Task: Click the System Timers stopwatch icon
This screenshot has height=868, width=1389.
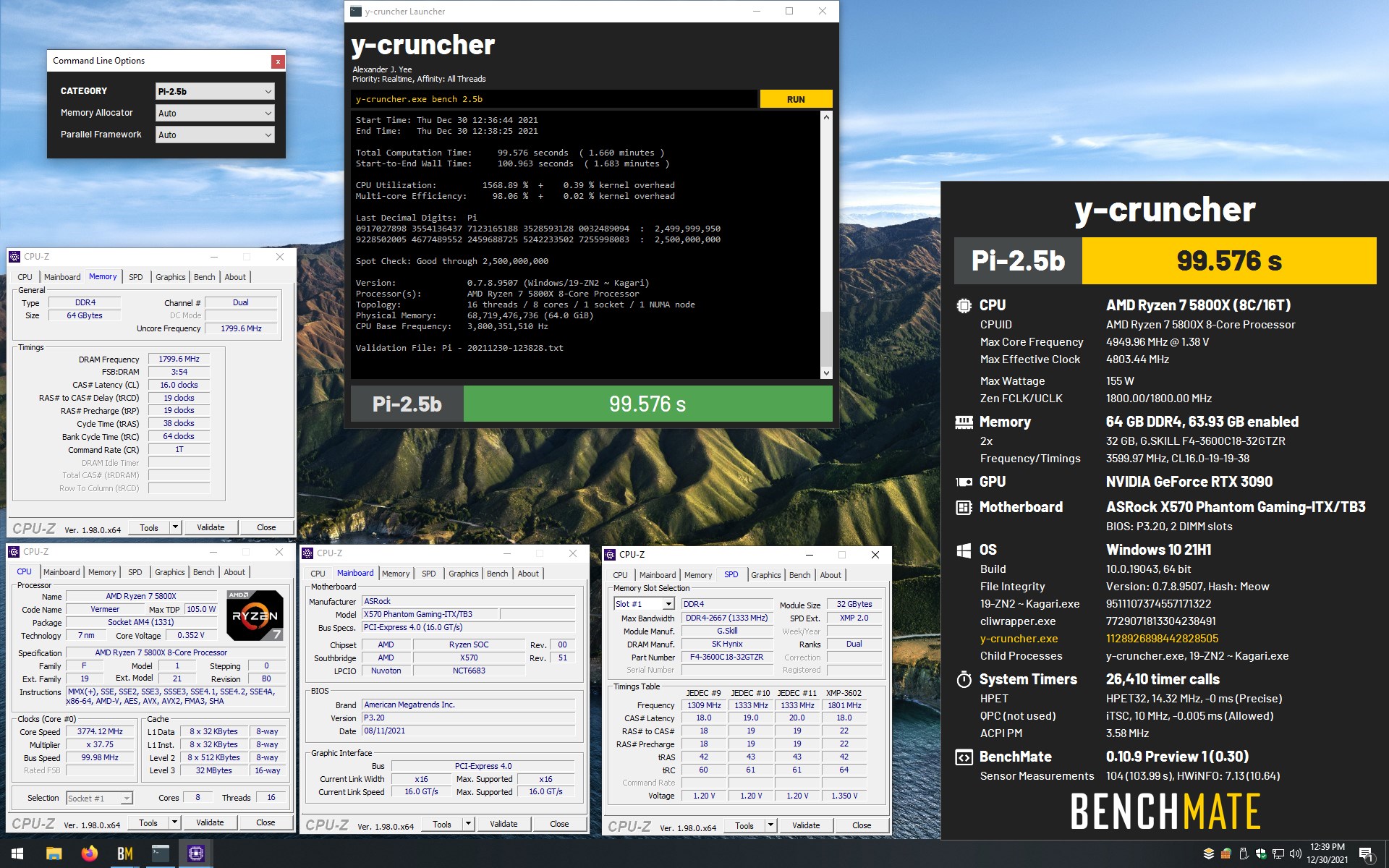Action: tap(964, 679)
